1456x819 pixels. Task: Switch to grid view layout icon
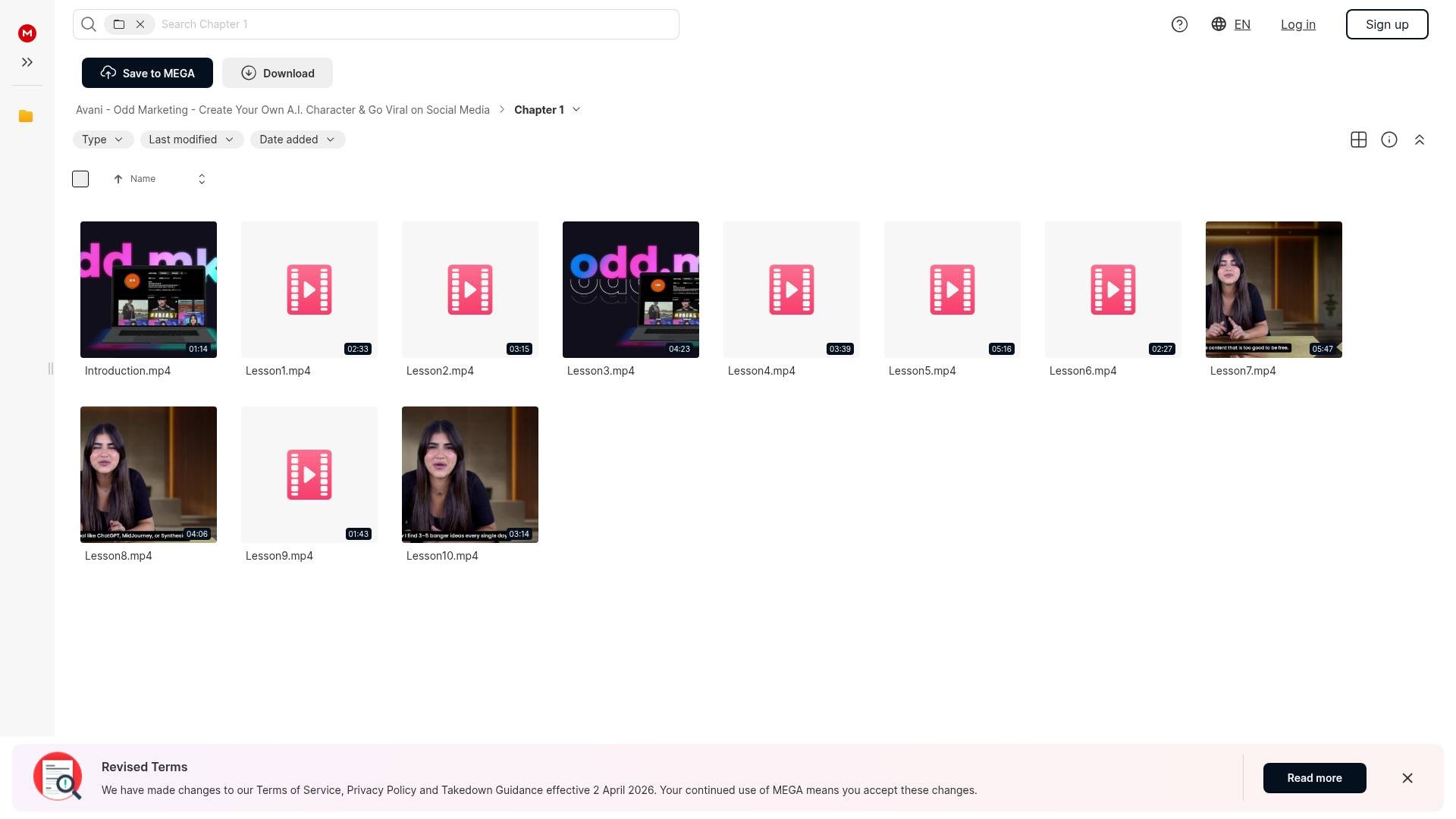1358,140
